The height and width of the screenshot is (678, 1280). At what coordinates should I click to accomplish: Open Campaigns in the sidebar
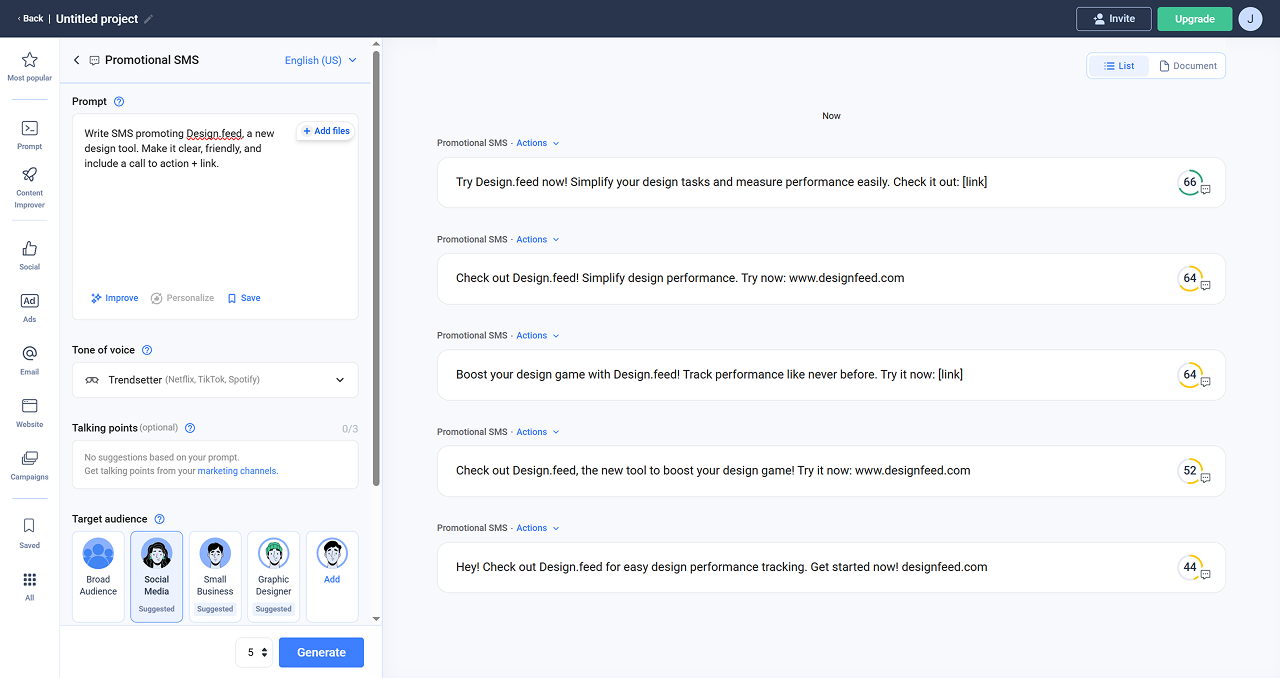29,465
